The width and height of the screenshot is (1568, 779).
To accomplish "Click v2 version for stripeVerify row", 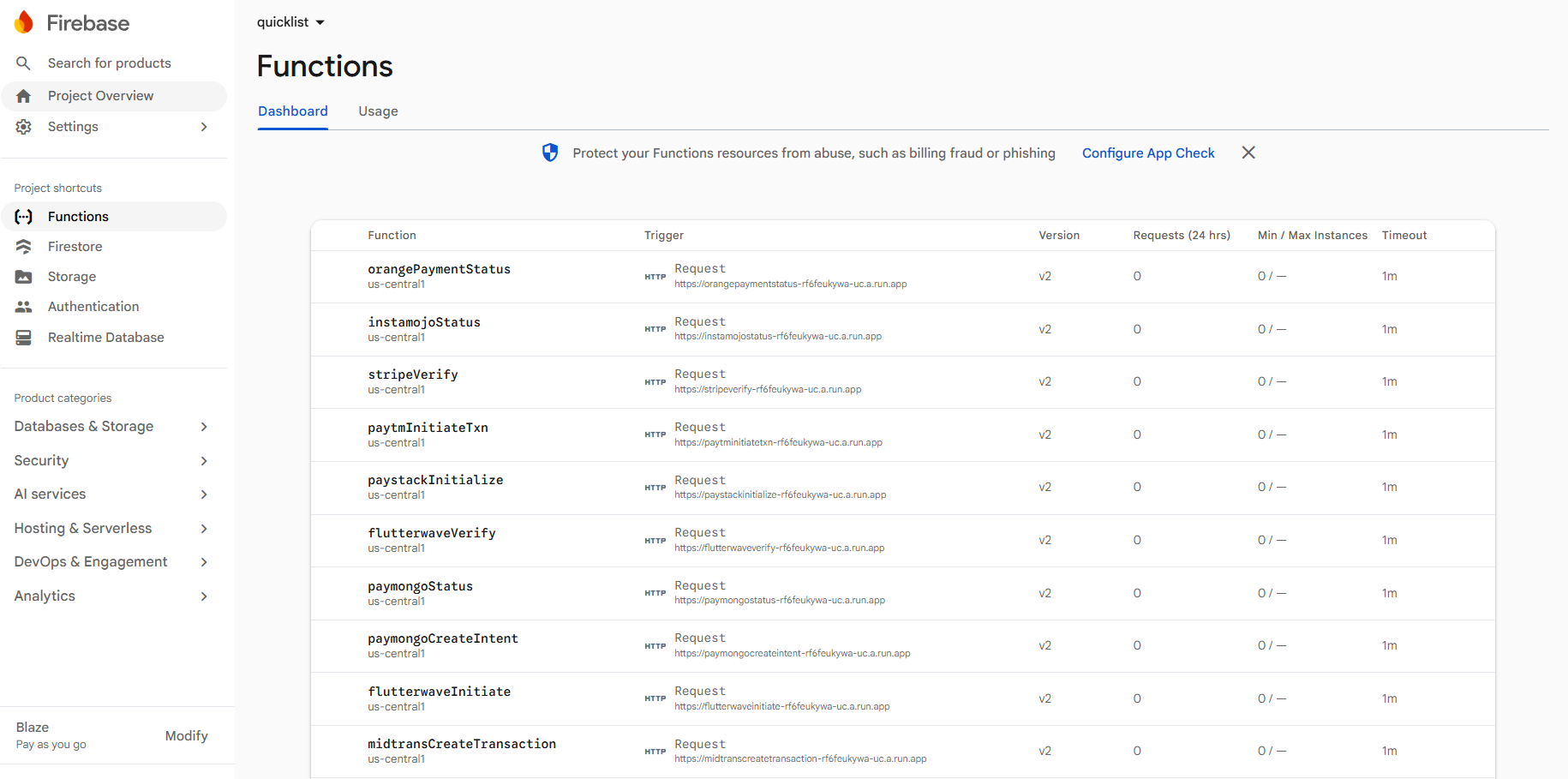I will (1045, 382).
